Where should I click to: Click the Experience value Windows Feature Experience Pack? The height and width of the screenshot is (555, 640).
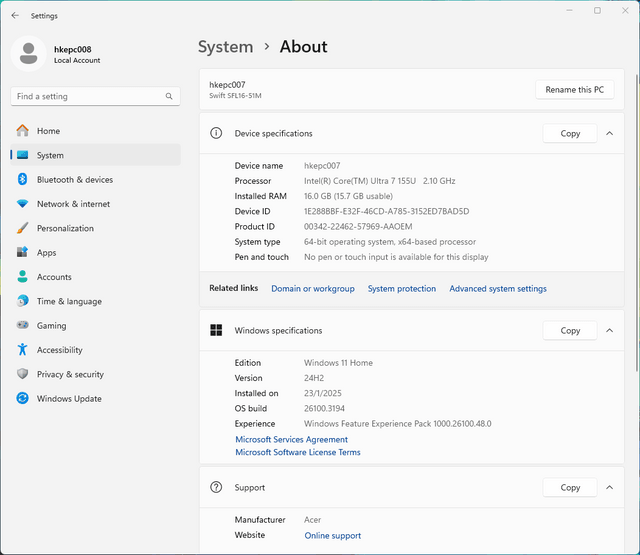398,424
